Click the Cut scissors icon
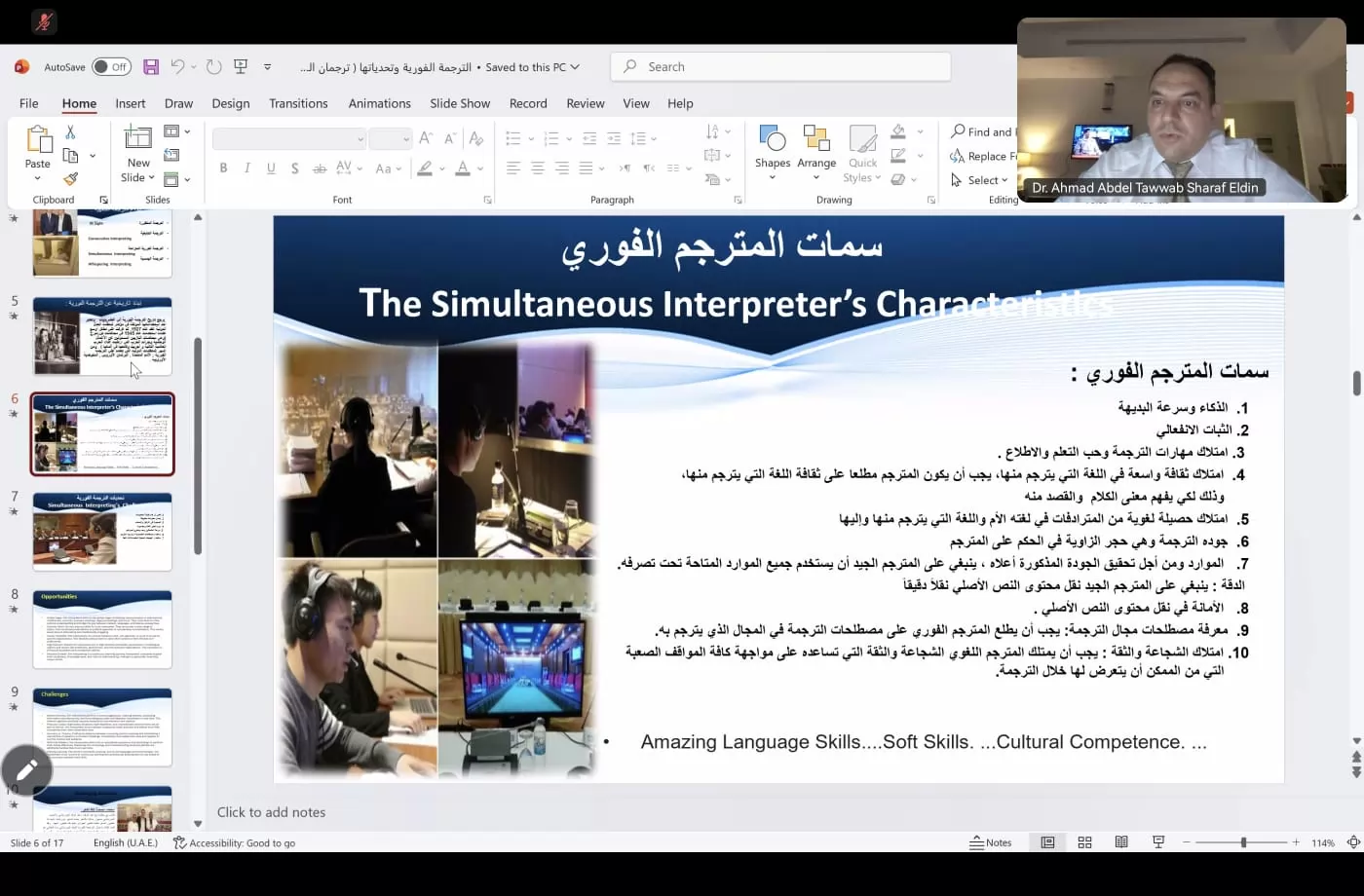This screenshot has width=1364, height=896. (x=70, y=132)
